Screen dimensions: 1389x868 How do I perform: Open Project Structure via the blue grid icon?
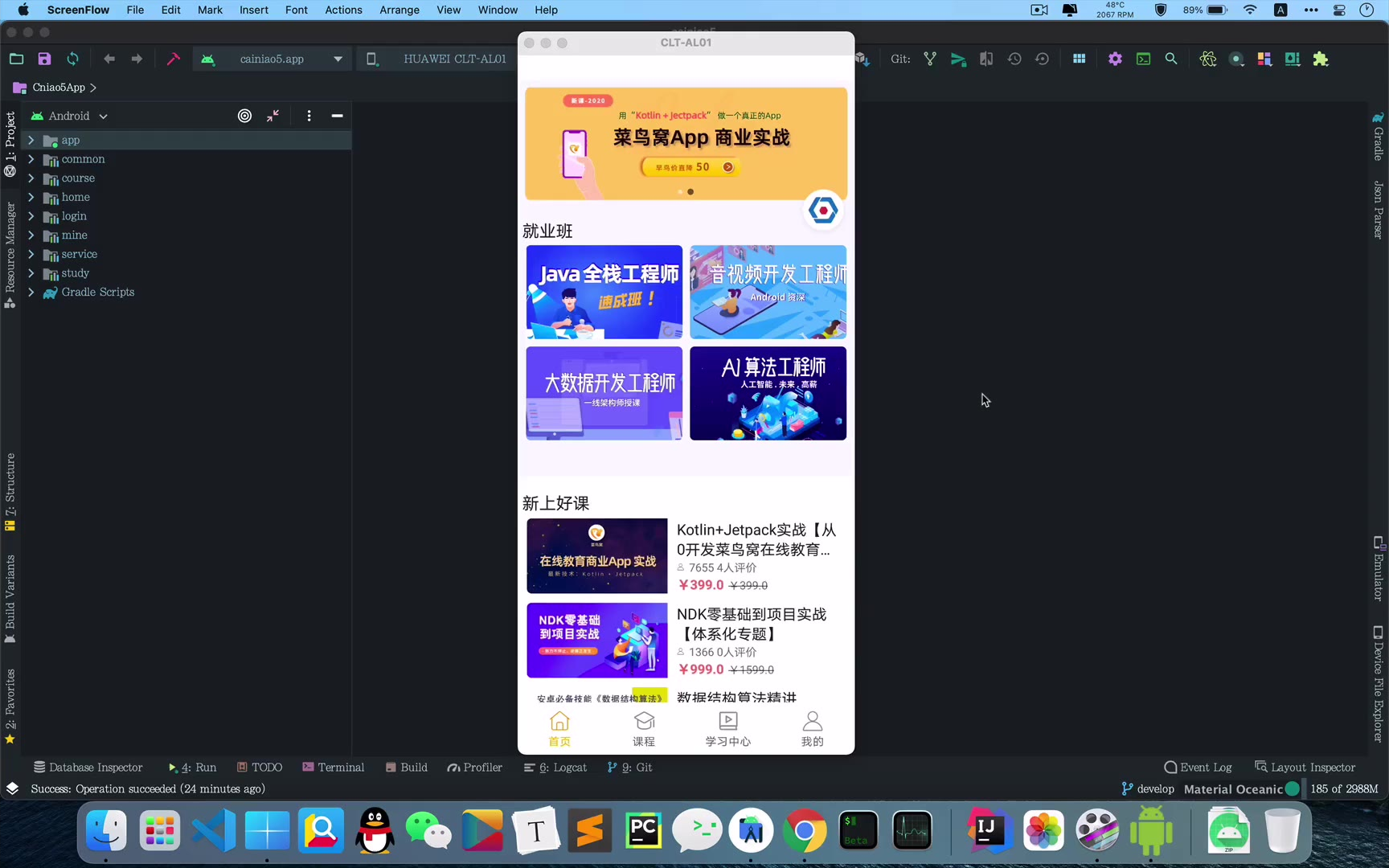(x=1080, y=59)
